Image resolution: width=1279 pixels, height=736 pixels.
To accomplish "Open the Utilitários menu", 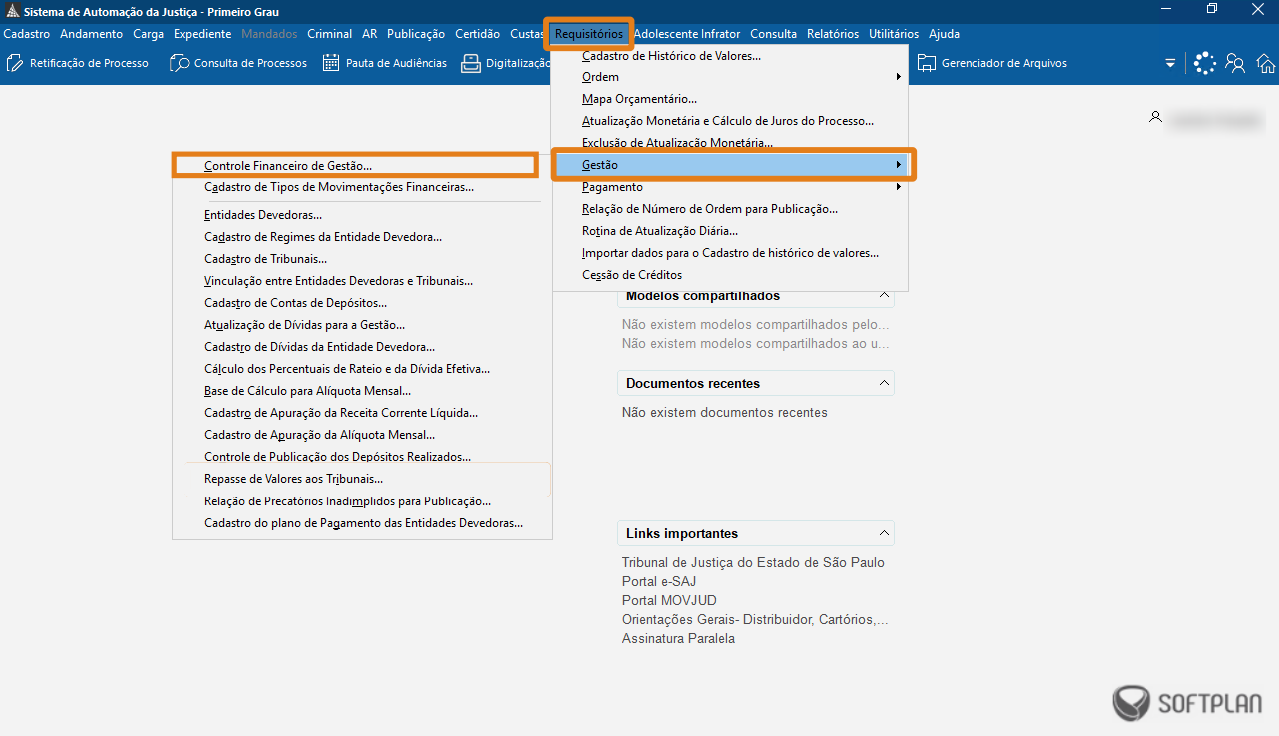I will (894, 34).
